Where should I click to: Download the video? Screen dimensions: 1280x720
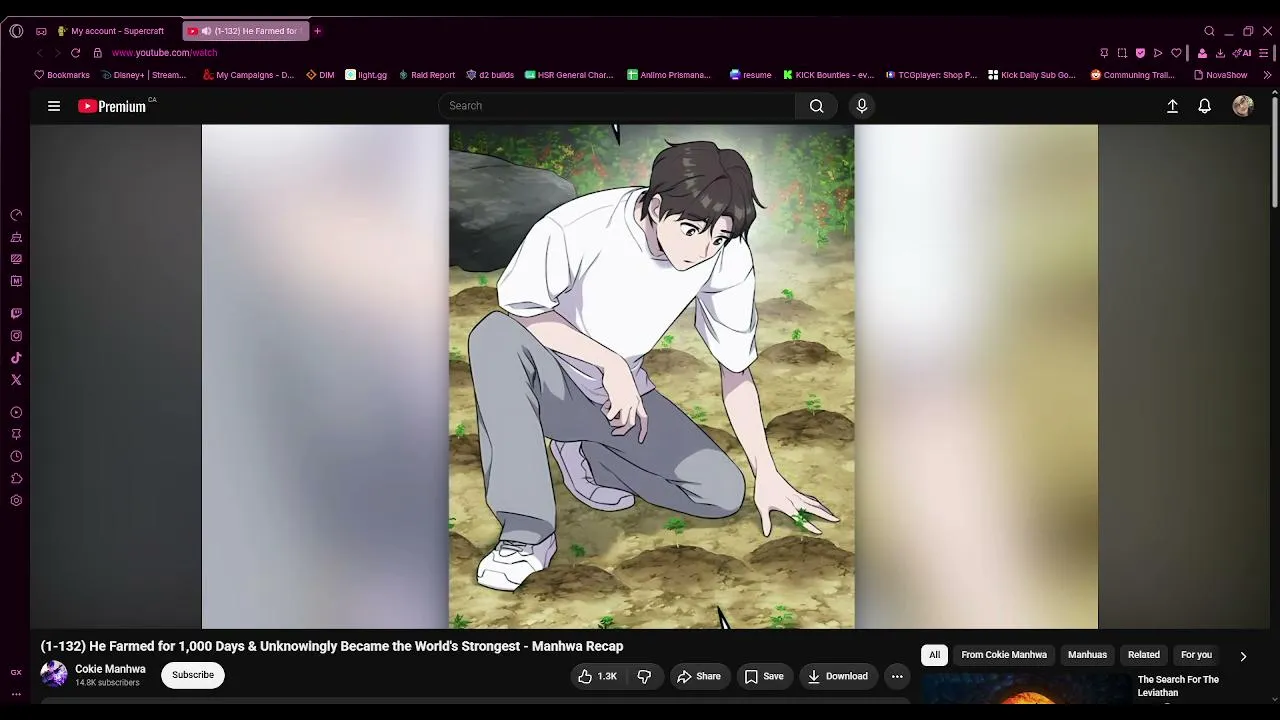point(838,677)
